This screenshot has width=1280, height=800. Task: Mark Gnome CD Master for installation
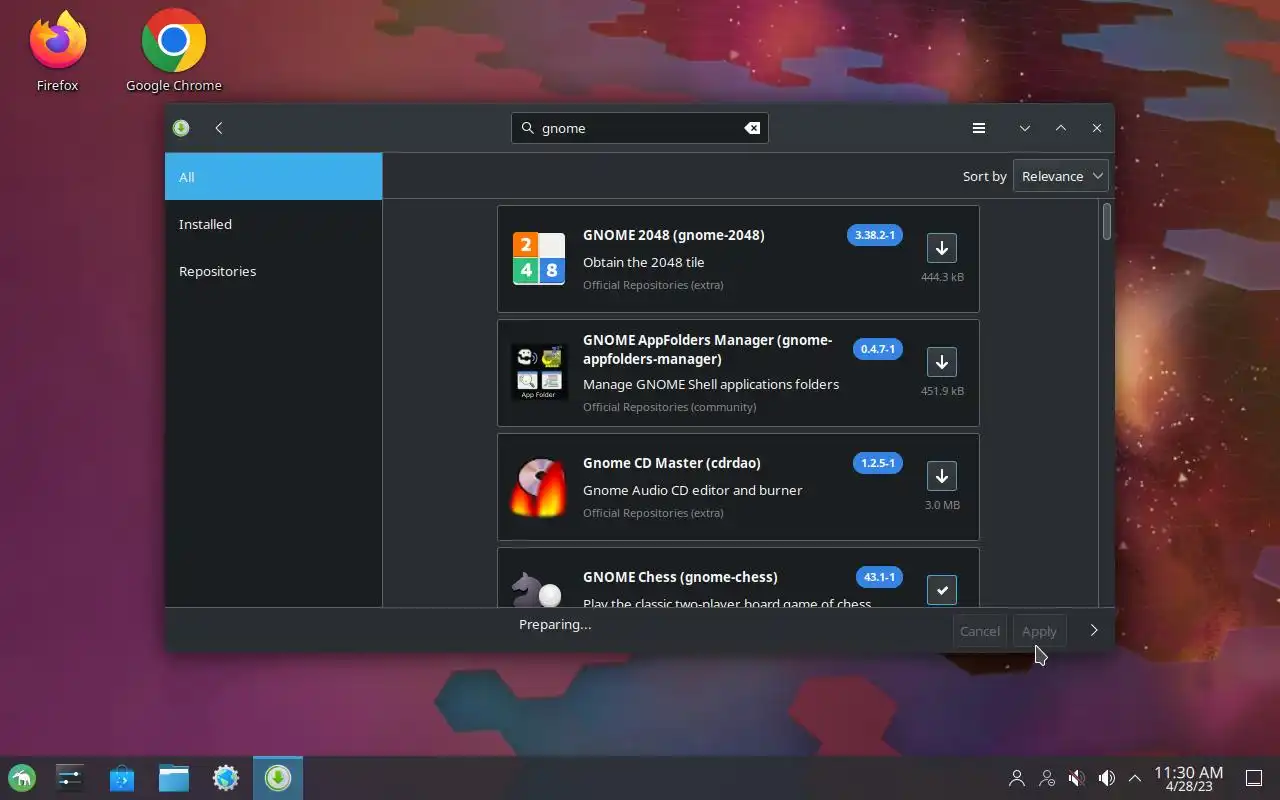coord(941,476)
